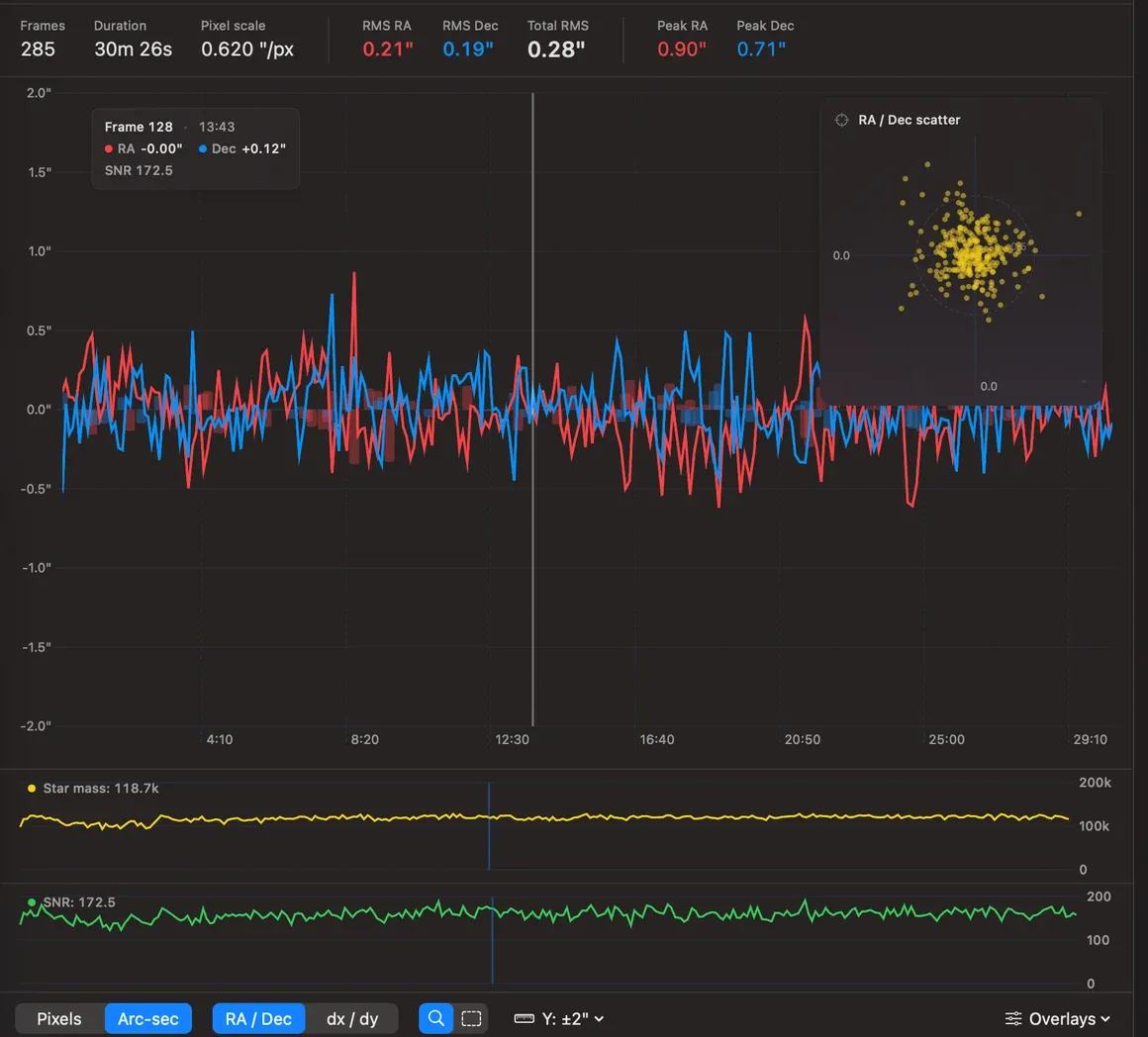Click the RA / Dec scatter title
Viewport: 1148px width, 1037px height.
click(909, 120)
